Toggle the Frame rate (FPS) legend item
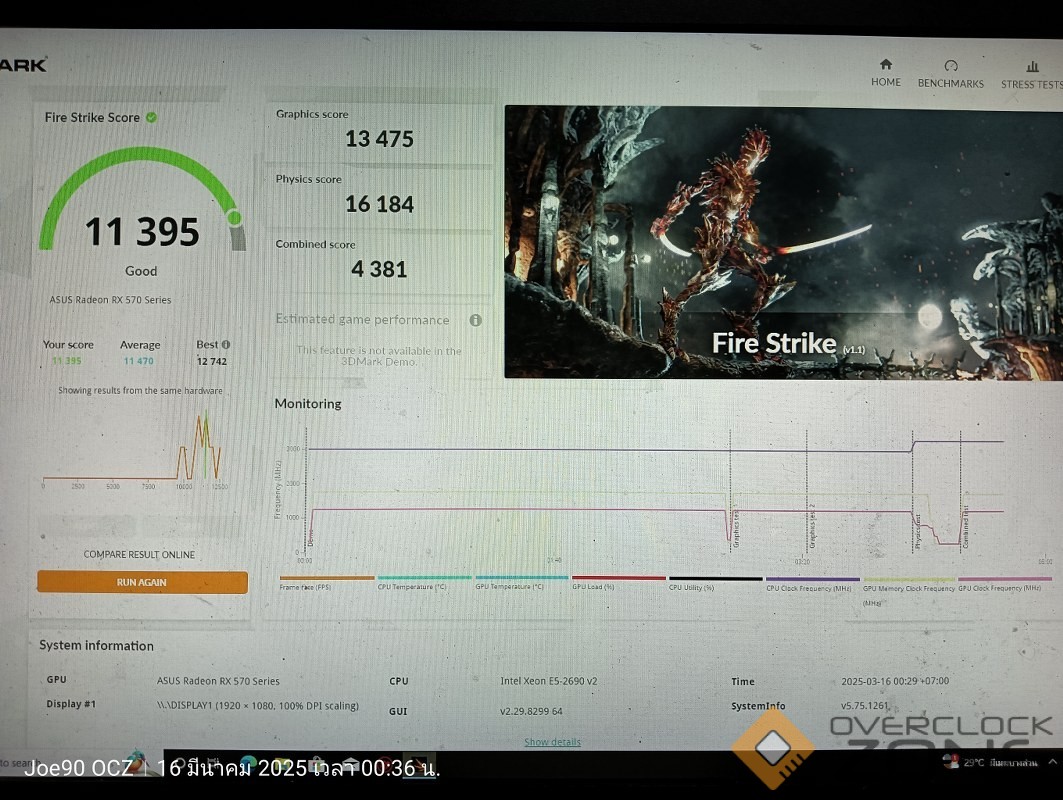This screenshot has height=800, width=1063. (327, 582)
